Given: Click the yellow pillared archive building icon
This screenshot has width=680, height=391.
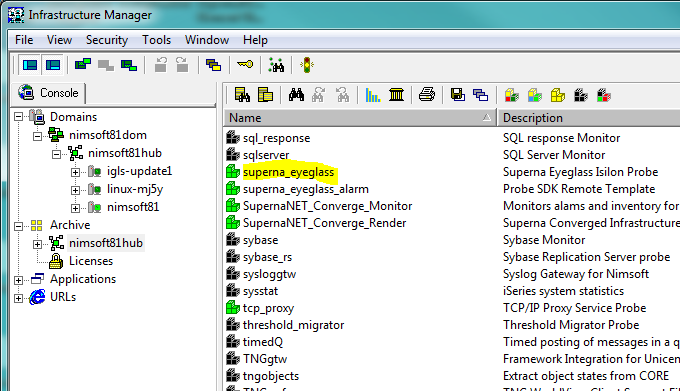Looking at the screenshot, I should pos(396,94).
